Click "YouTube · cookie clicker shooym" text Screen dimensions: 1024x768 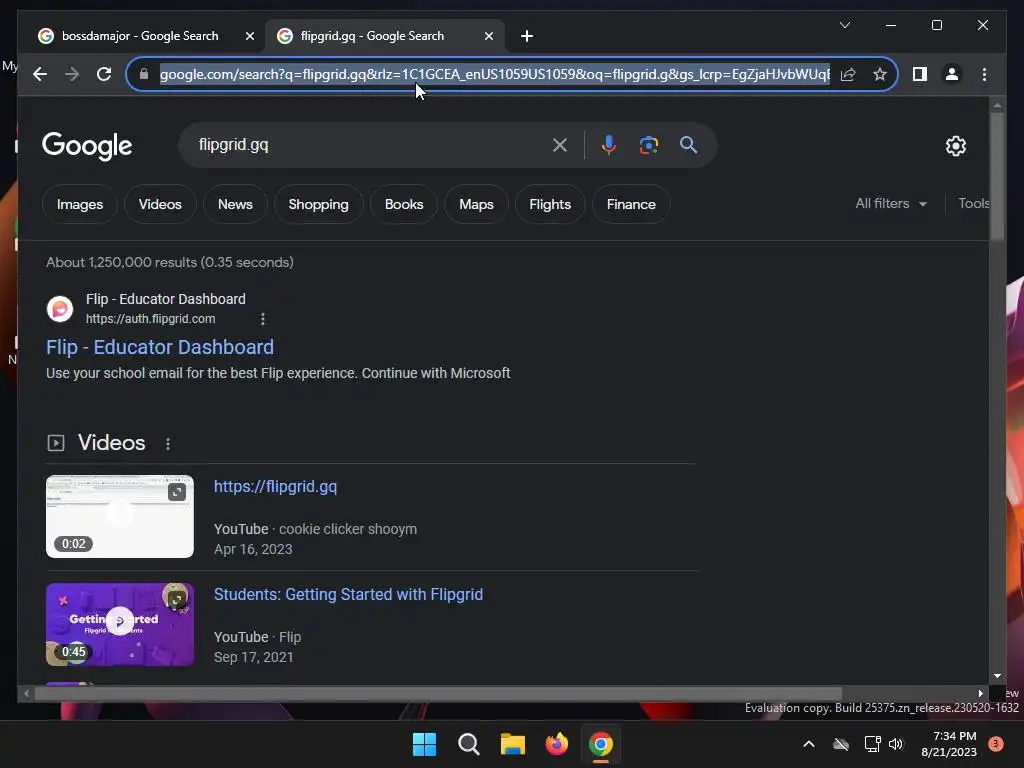pyautogui.click(x=315, y=529)
